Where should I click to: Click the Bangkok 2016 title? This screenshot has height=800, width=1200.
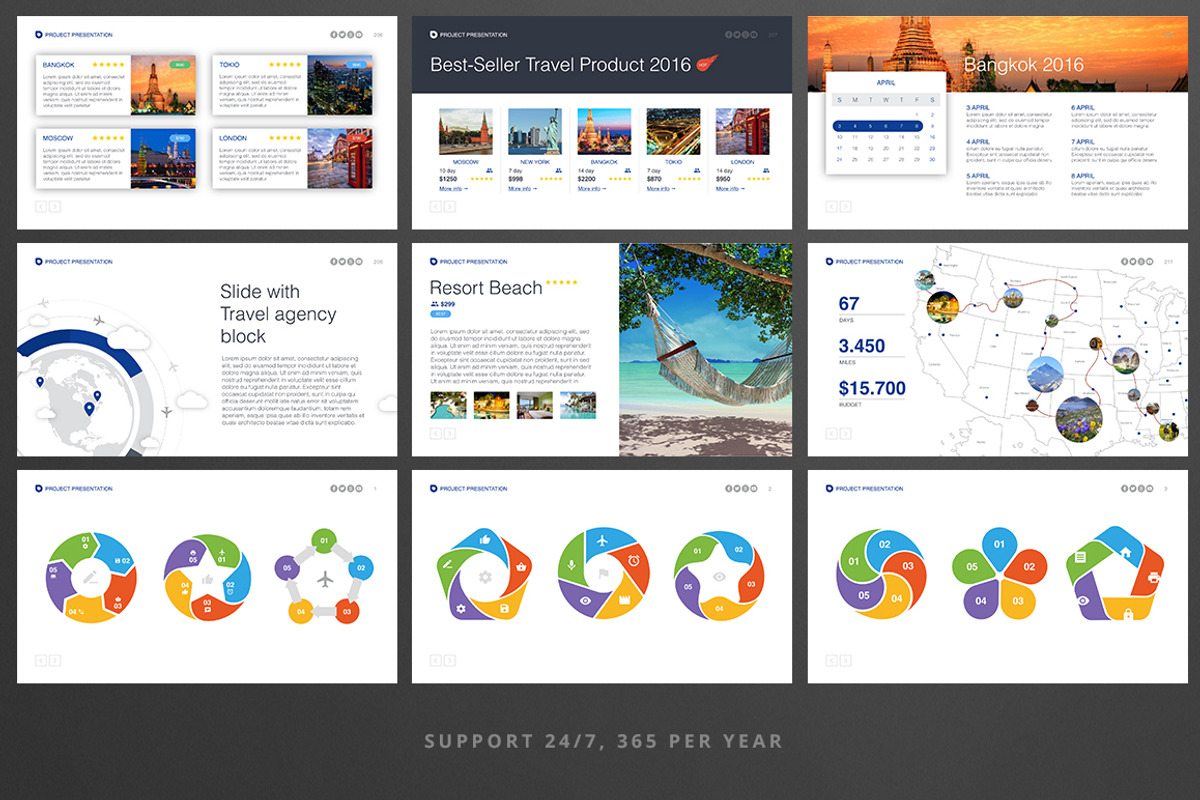tap(1023, 65)
